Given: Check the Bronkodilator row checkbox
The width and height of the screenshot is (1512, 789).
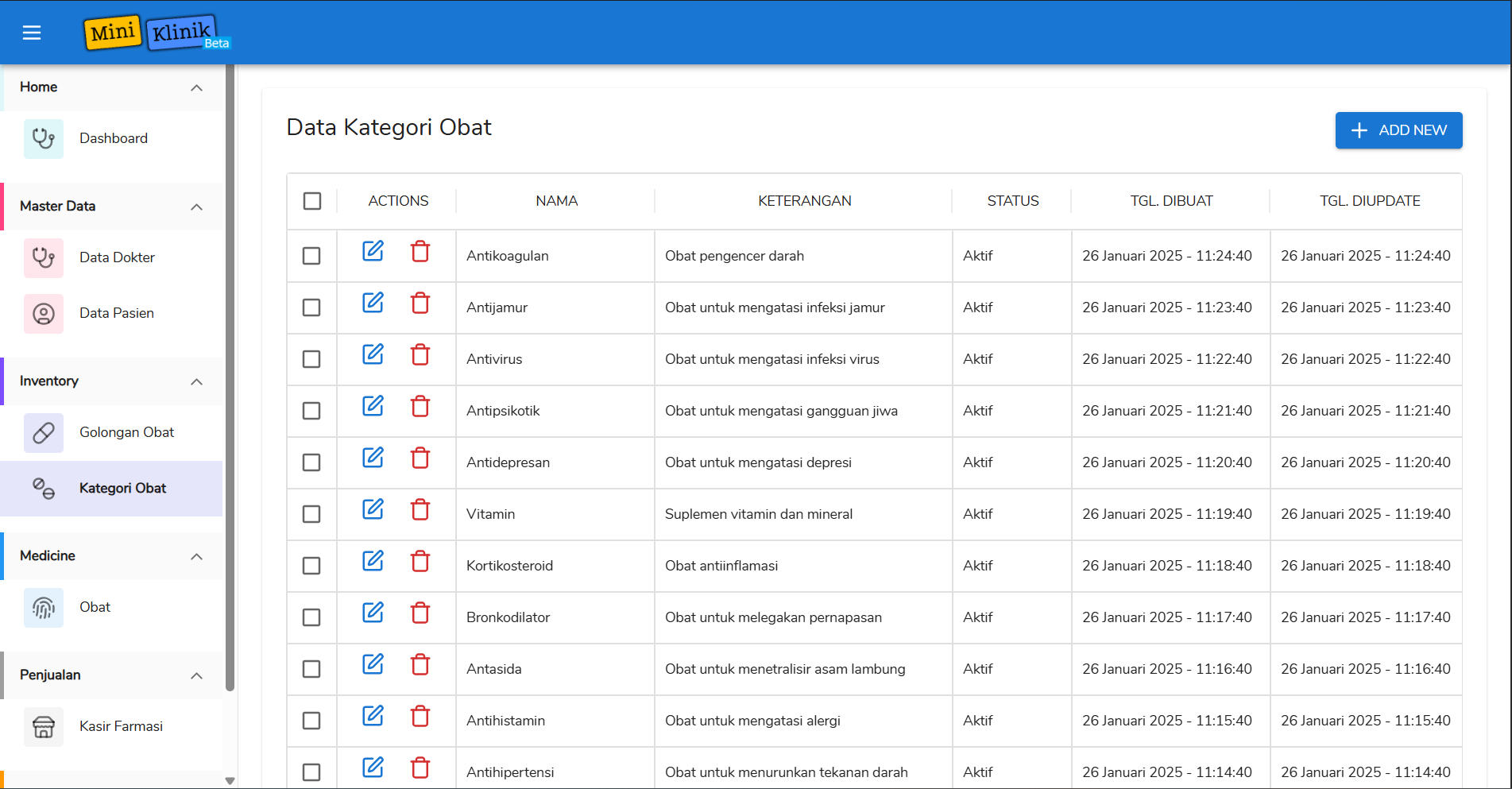Looking at the screenshot, I should click(x=311, y=617).
